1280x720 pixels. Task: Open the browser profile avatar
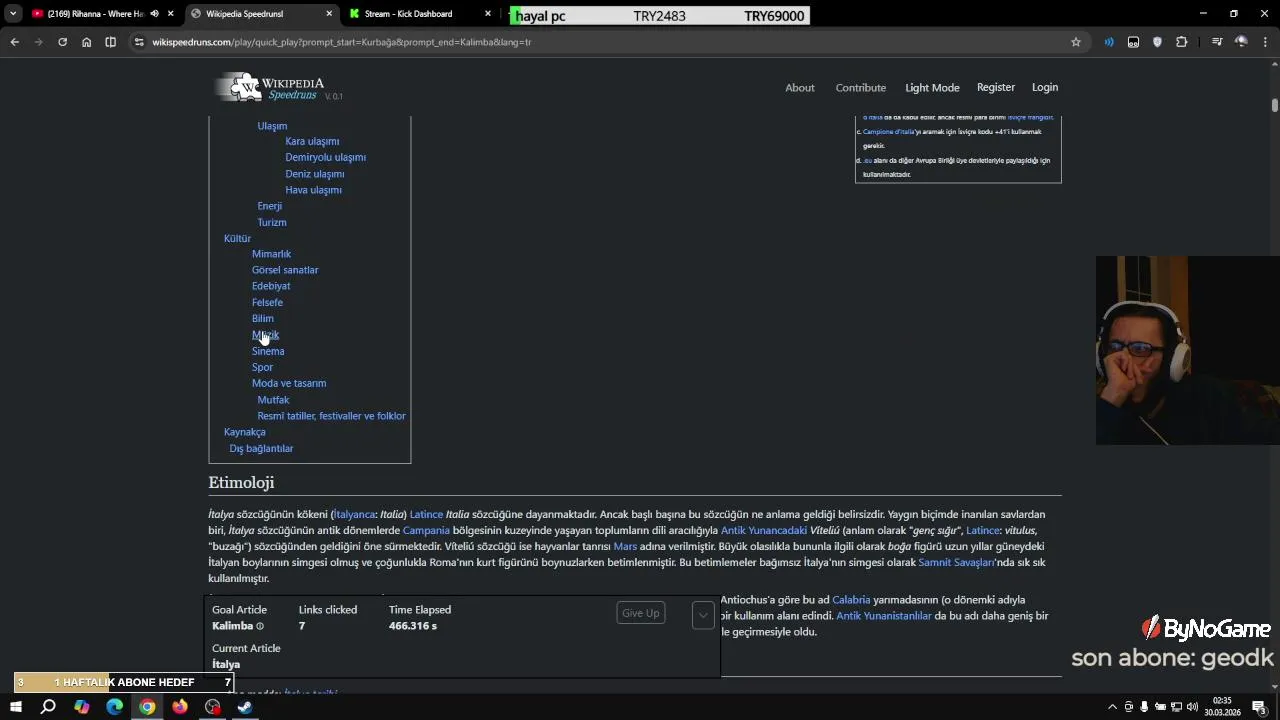(1241, 42)
